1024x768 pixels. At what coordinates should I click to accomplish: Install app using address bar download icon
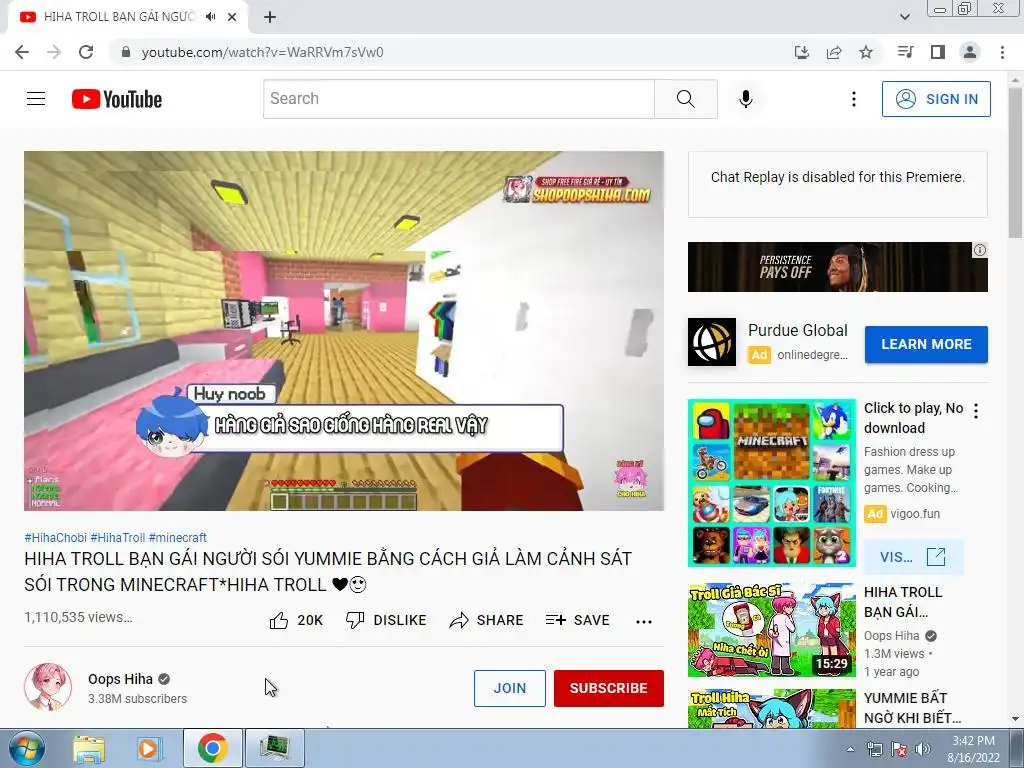tap(802, 52)
